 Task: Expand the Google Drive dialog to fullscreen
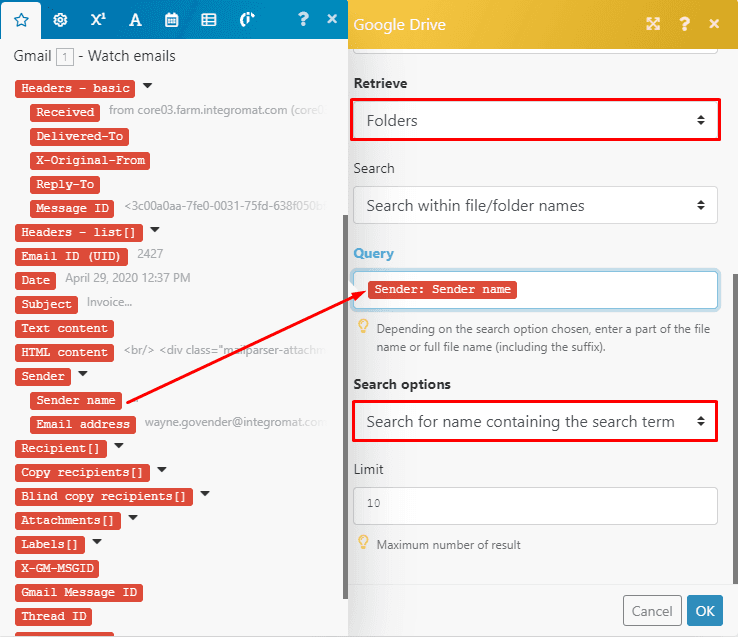(x=653, y=24)
